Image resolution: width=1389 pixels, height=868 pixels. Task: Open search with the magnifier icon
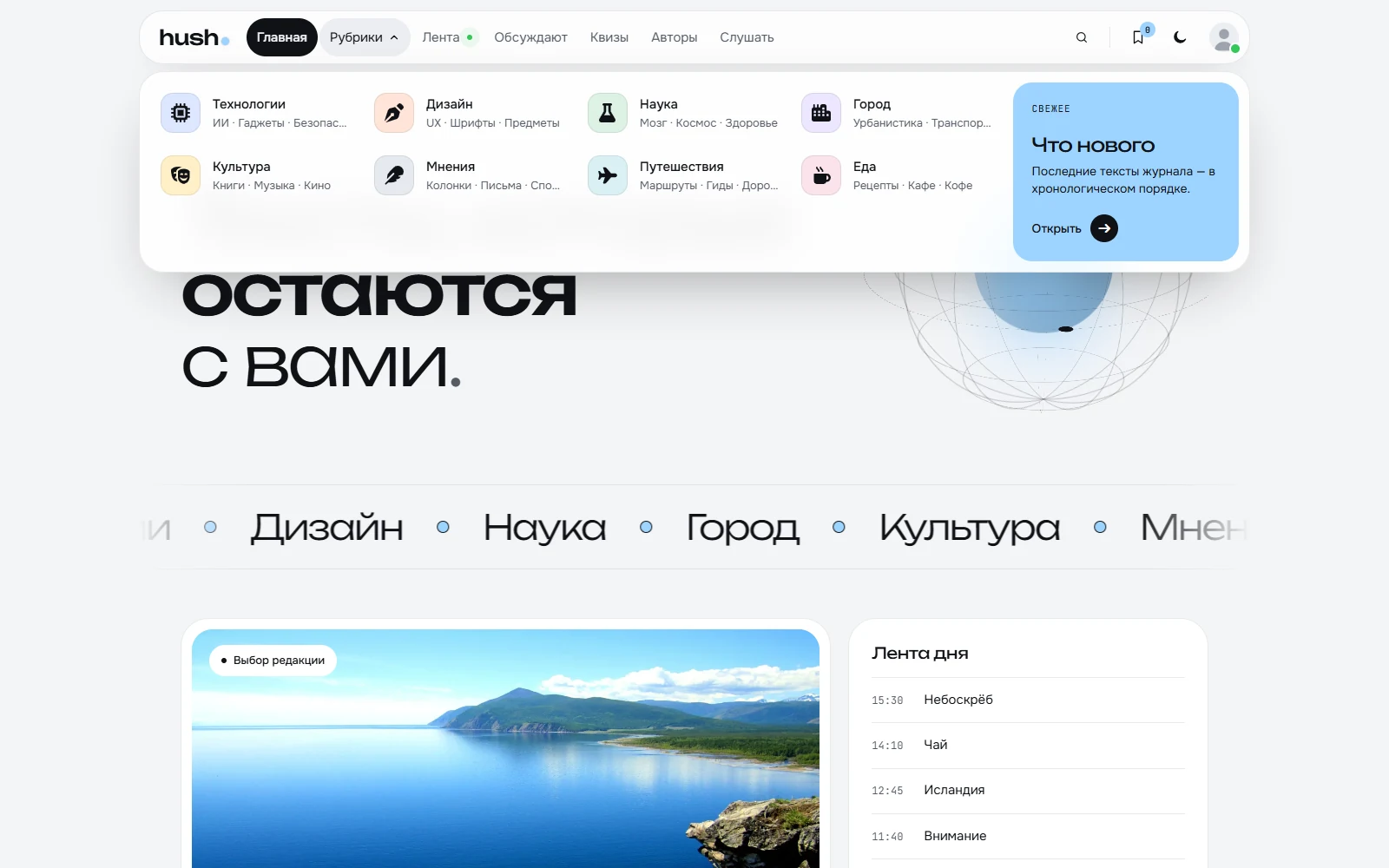point(1082,37)
